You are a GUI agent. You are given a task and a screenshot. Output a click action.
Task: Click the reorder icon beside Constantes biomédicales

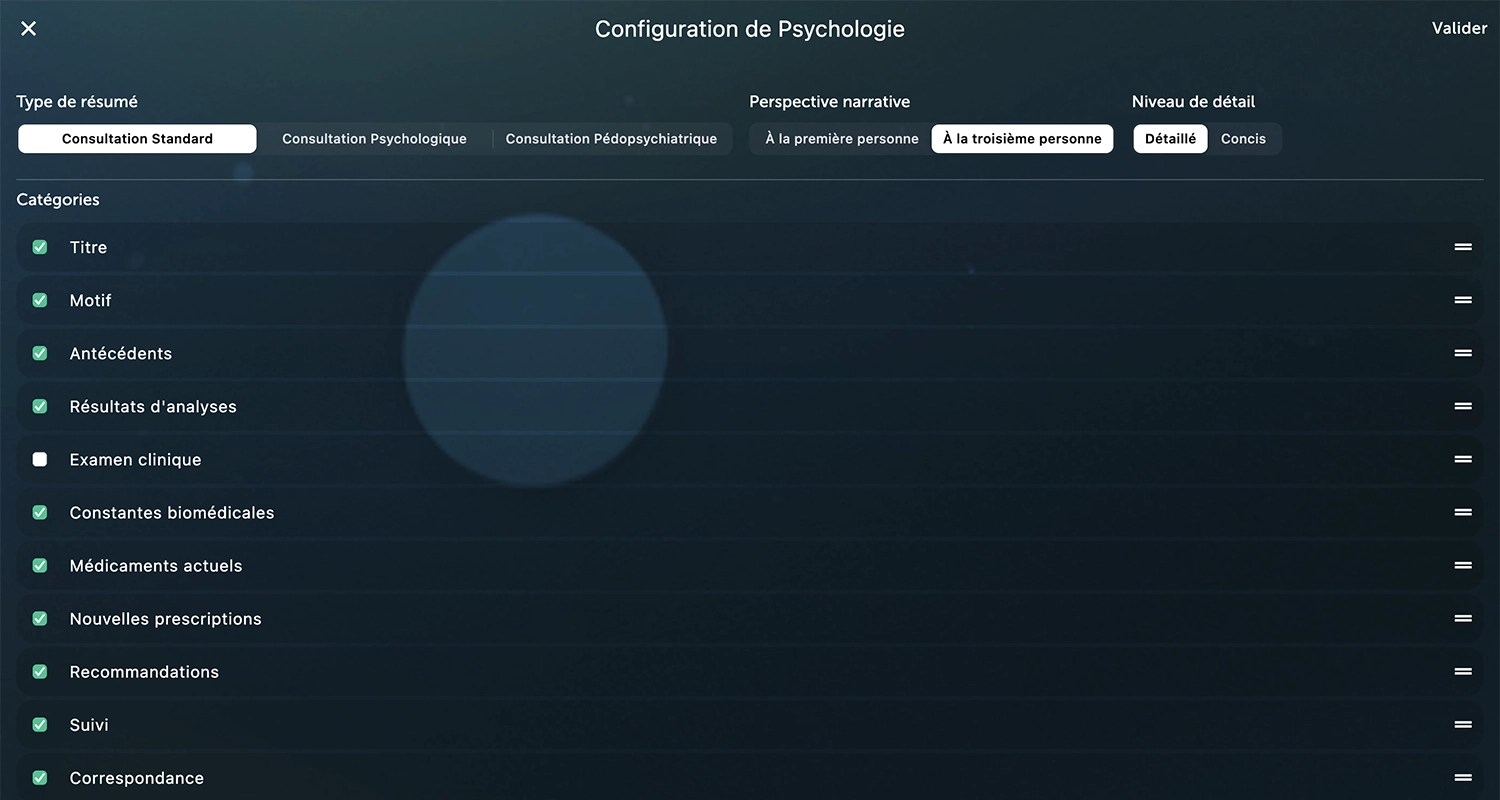1462,512
